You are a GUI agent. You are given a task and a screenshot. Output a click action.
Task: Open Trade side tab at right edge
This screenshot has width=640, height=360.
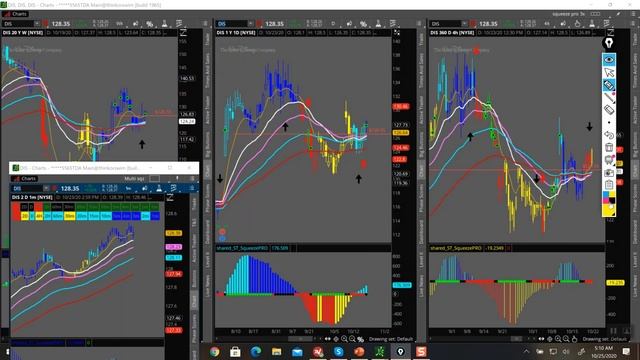point(635,40)
